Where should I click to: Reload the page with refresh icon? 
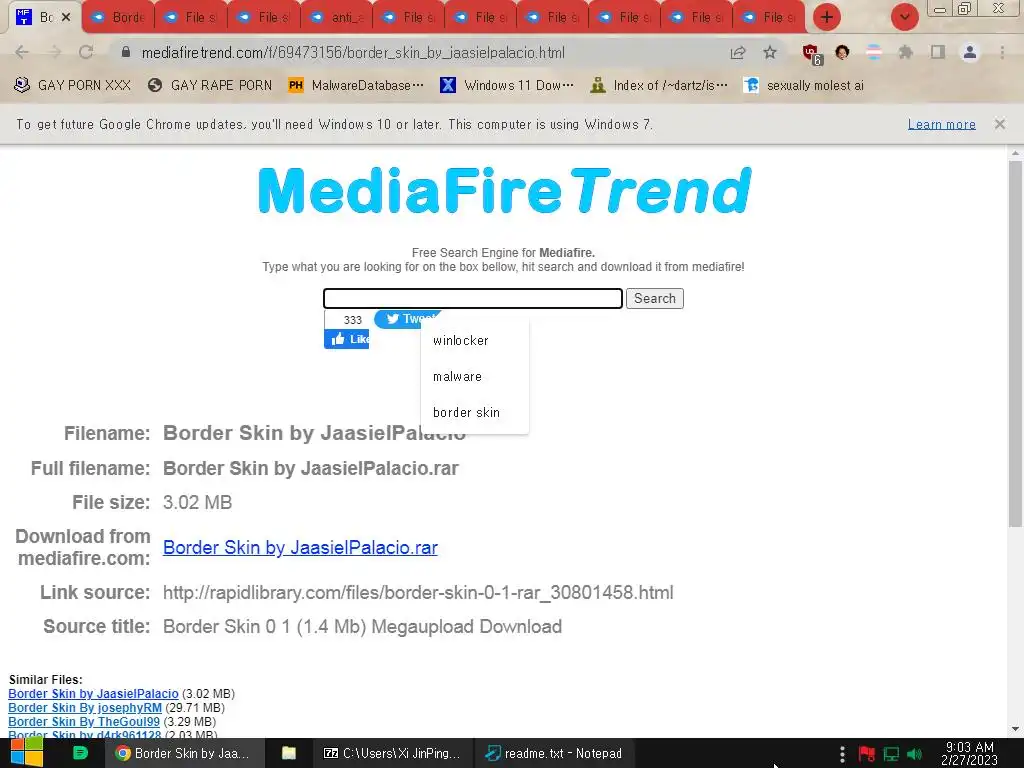coord(86,52)
